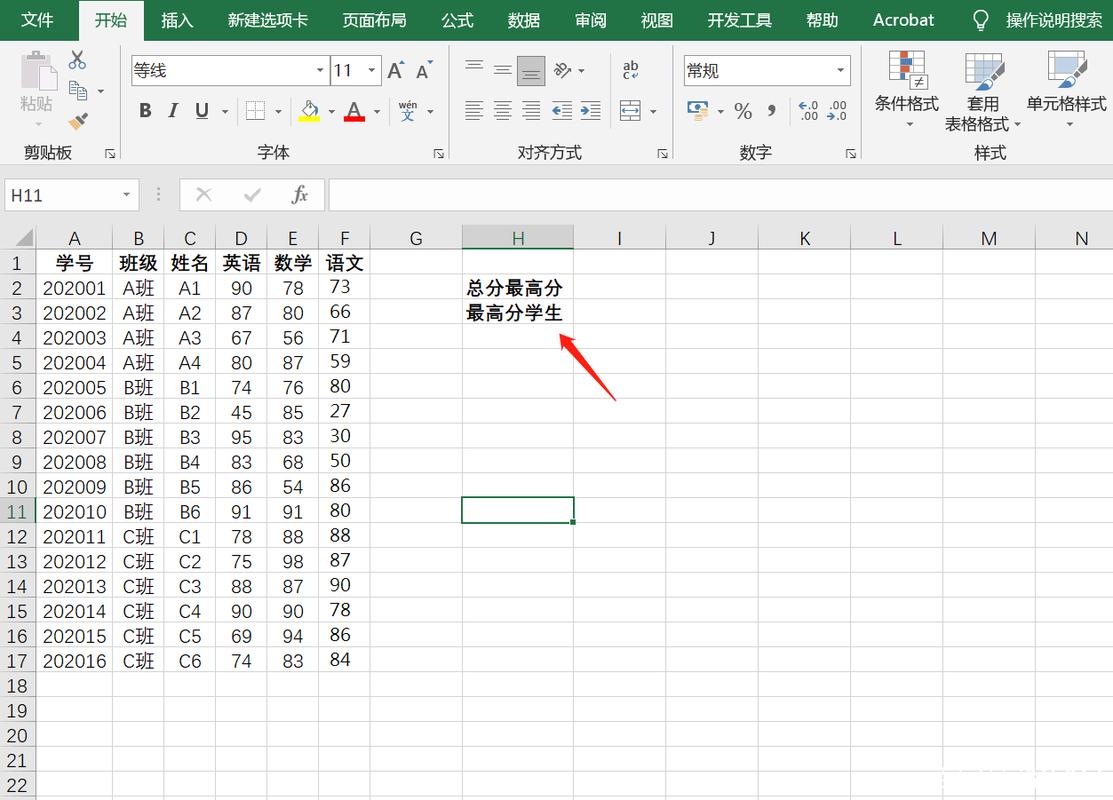Screen dimensions: 1113x800
Task: Select cell containing 总分最高分
Action: tap(517, 287)
